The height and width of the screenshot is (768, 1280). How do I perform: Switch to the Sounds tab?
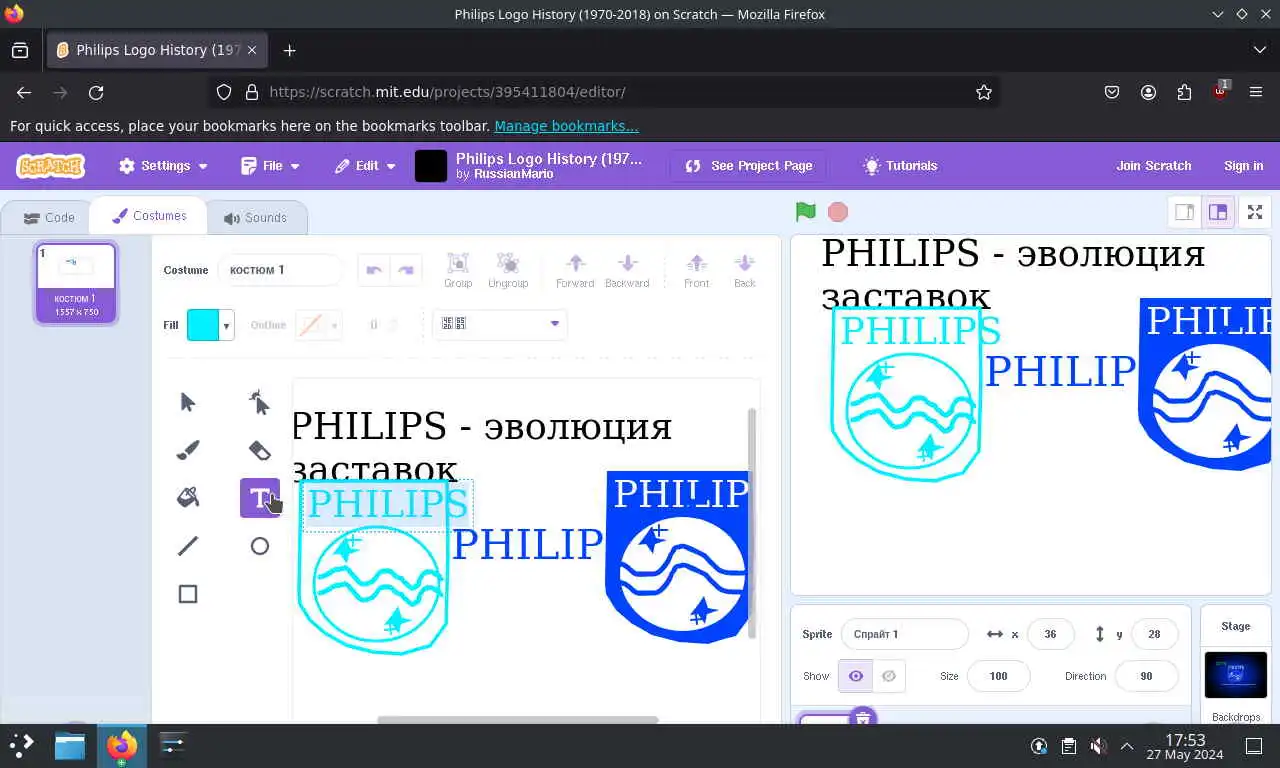tap(256, 217)
